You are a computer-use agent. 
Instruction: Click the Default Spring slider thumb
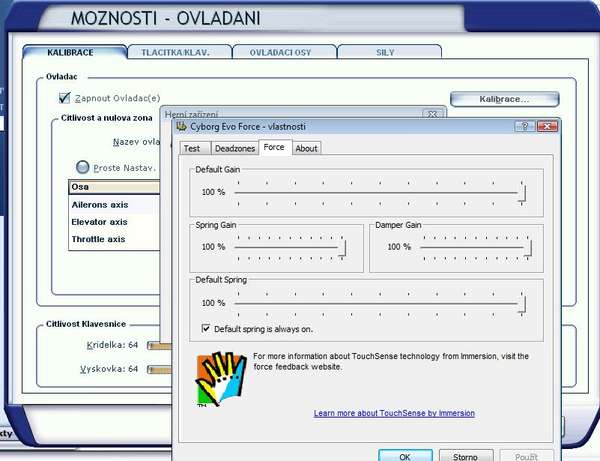[x=522, y=305]
